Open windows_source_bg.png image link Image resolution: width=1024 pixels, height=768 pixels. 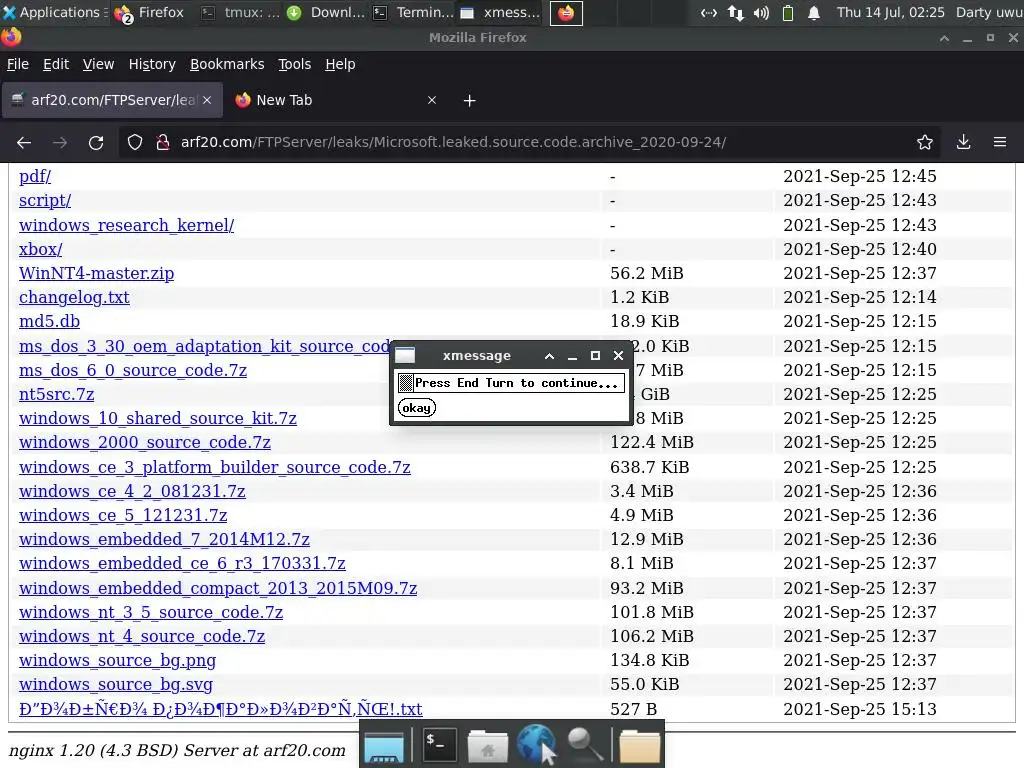pos(118,661)
